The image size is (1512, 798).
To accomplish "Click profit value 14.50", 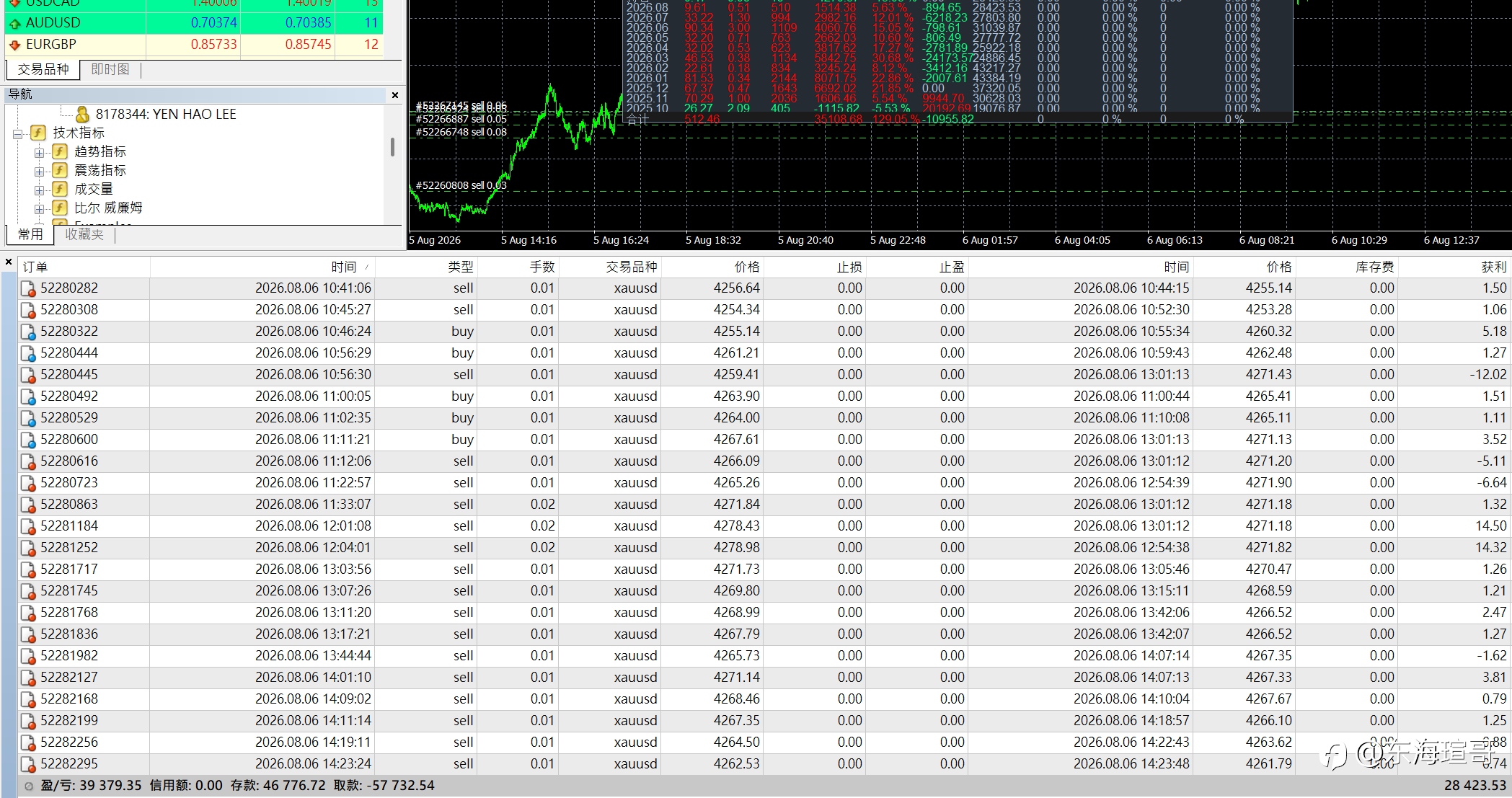I will click(1491, 526).
